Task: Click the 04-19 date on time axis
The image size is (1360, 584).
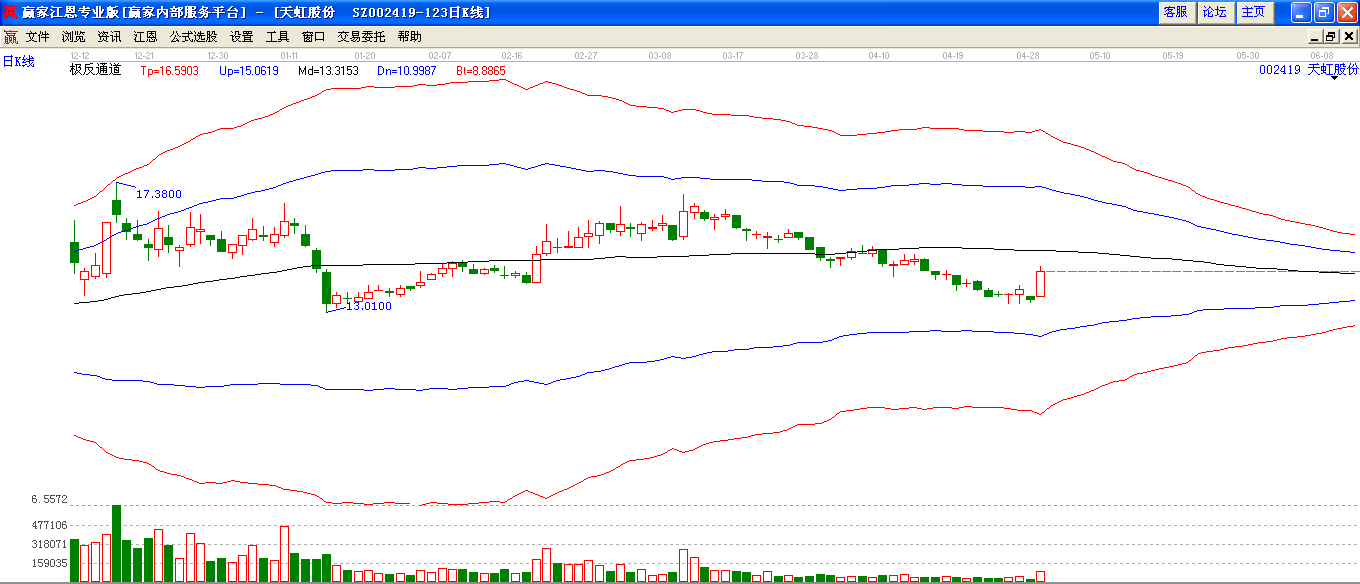Action: click(x=953, y=55)
